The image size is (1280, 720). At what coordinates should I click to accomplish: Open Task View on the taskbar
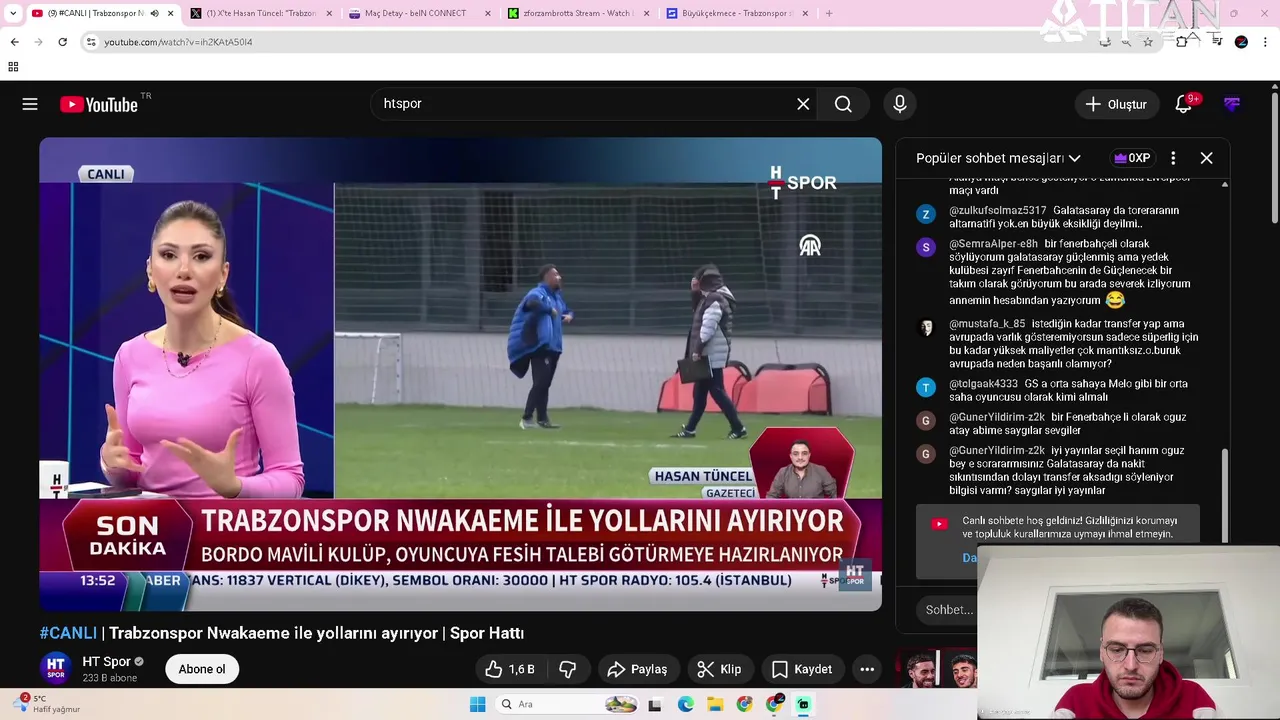coord(655,705)
